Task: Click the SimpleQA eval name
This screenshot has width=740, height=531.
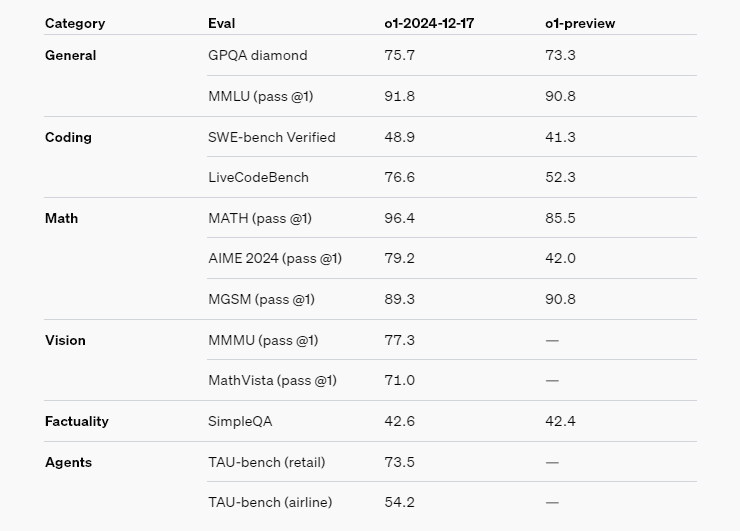Action: tap(240, 421)
